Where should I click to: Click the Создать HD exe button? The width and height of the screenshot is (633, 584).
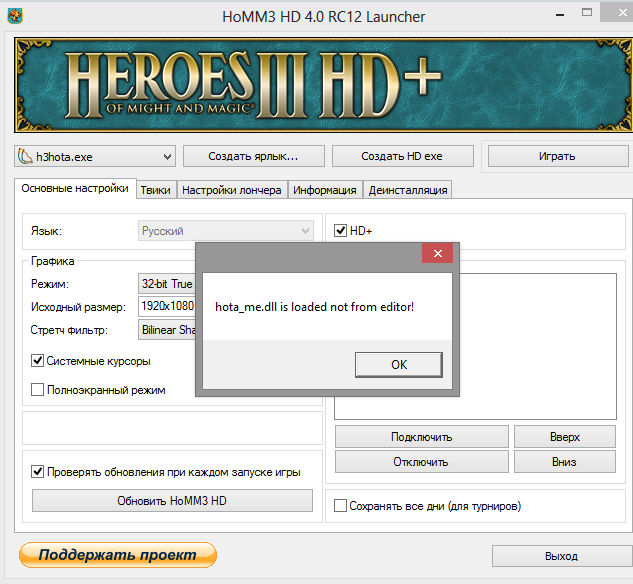coord(402,156)
